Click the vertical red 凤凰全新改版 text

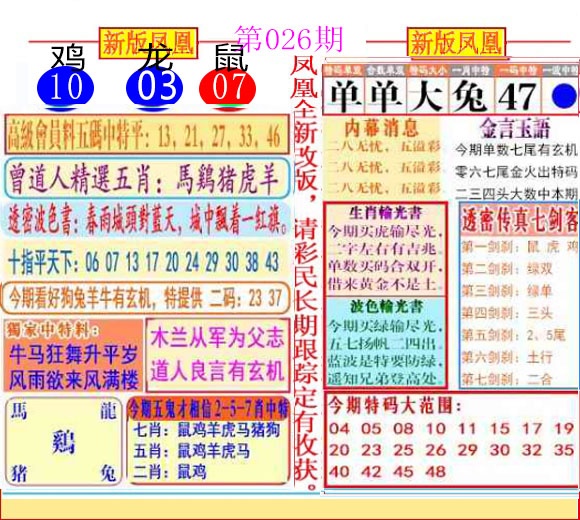[306, 274]
